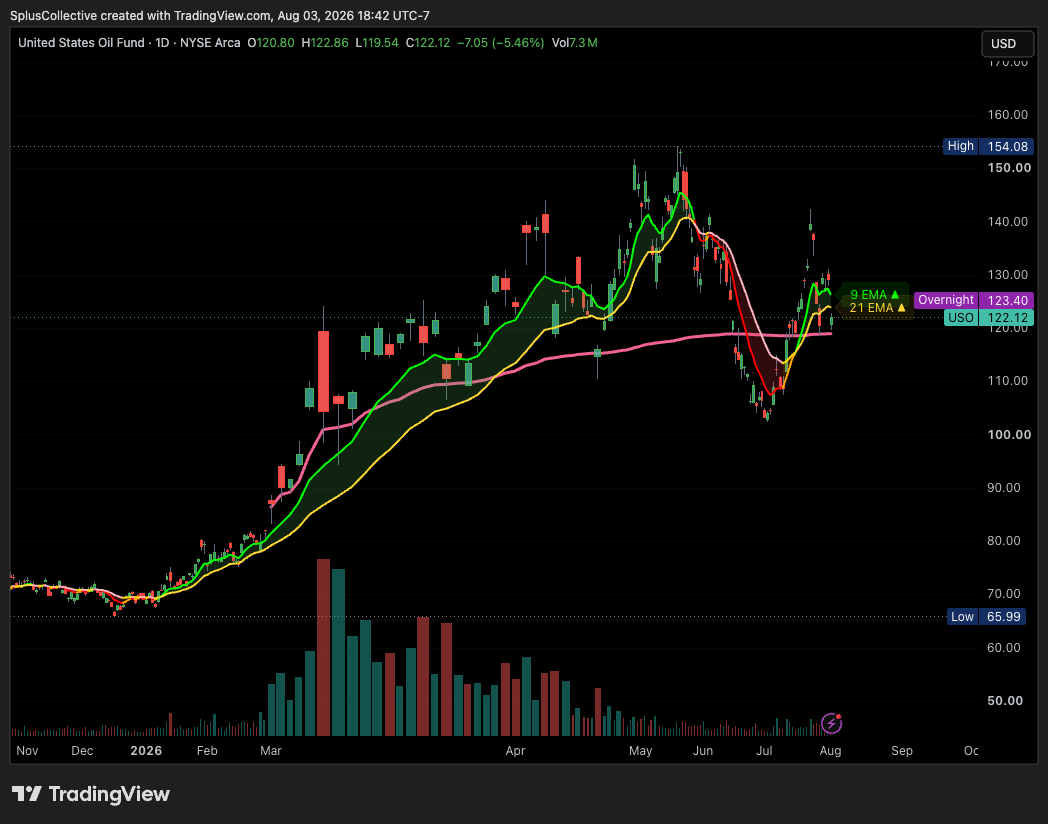Screen dimensions: 1048x824
Task: Click the −7.05 (−5.46%) change value
Action: tap(501, 43)
